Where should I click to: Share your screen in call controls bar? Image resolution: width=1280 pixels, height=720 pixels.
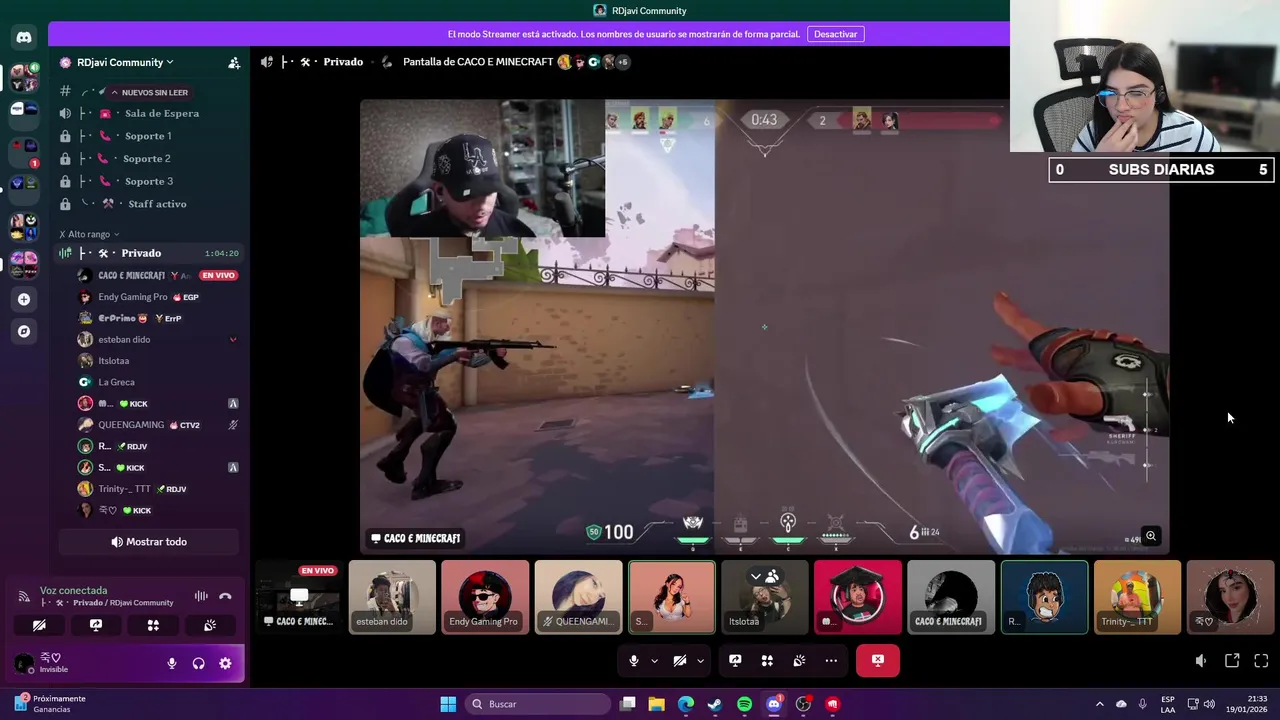click(735, 661)
